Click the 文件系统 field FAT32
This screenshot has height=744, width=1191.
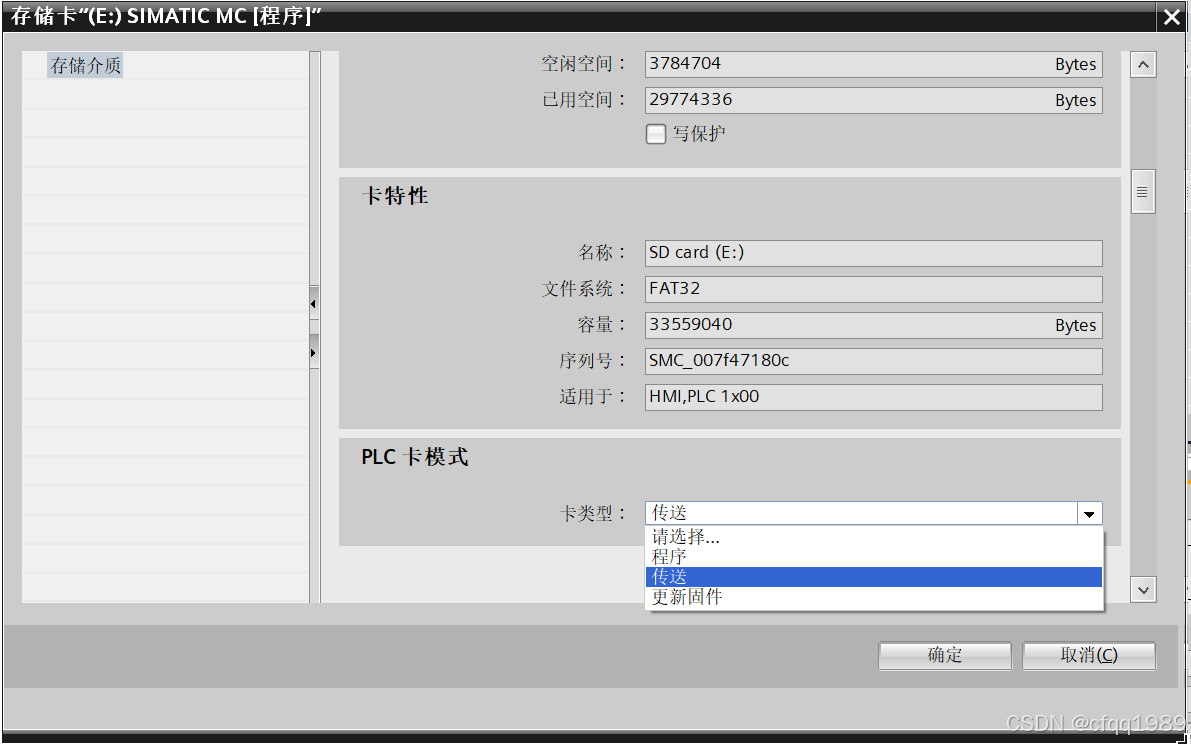[874, 289]
